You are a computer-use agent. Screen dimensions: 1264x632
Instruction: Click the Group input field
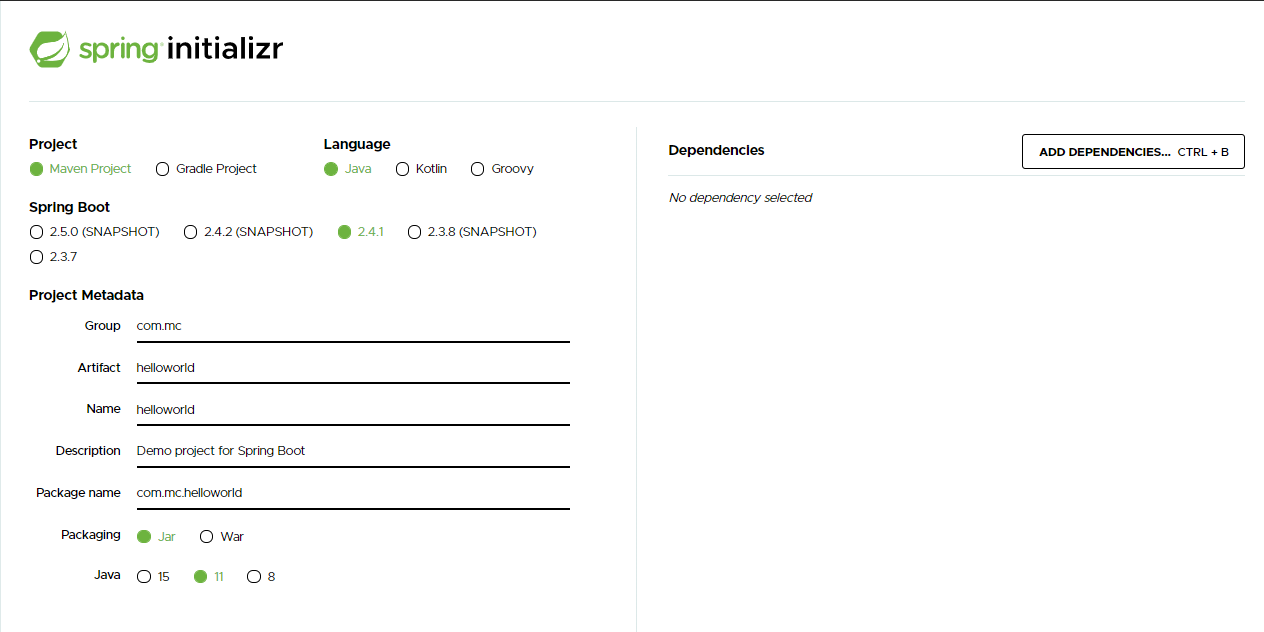tap(353, 326)
